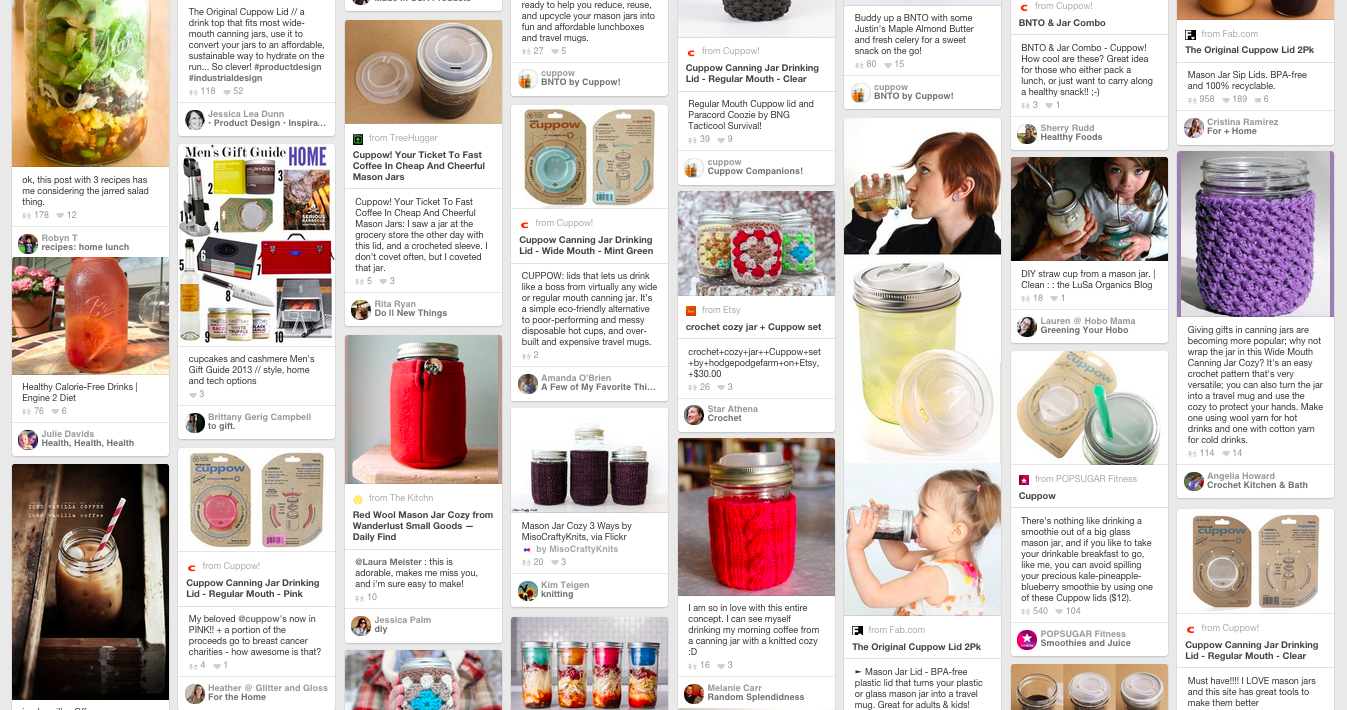Click Rita Ryan's profile avatar
The width and height of the screenshot is (1347, 710).
361,309
